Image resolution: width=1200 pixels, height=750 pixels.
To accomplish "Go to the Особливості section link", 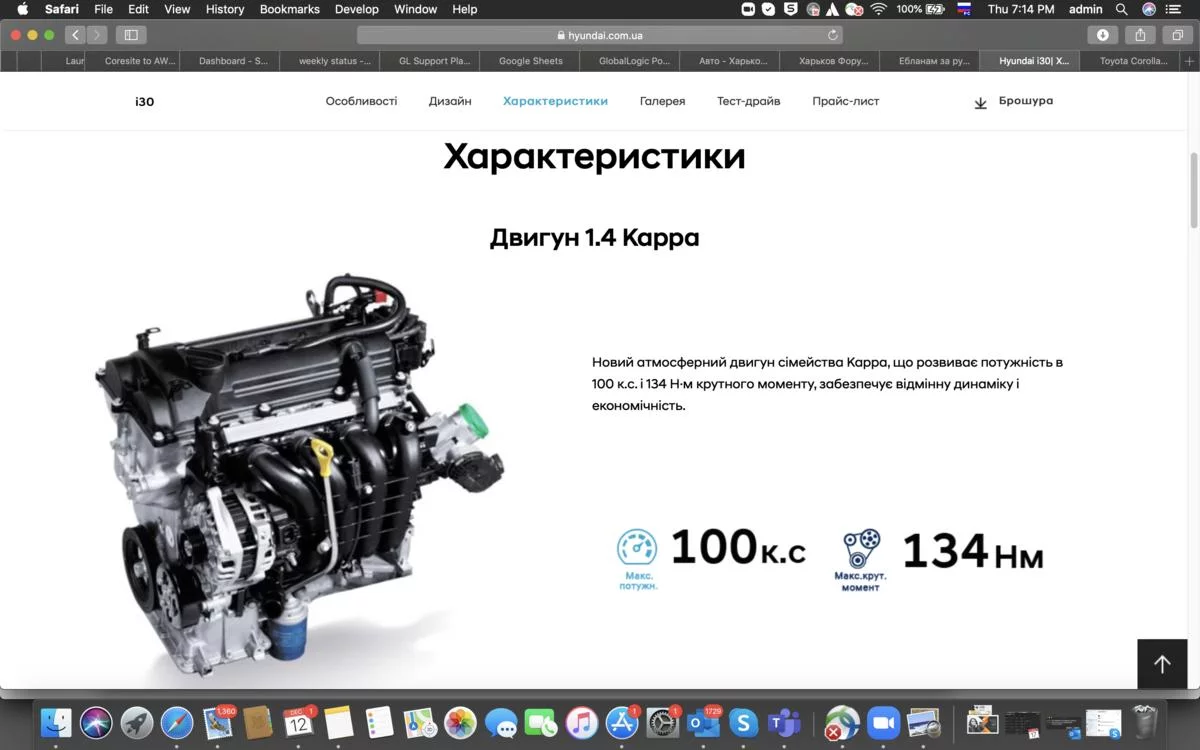I will (x=361, y=101).
